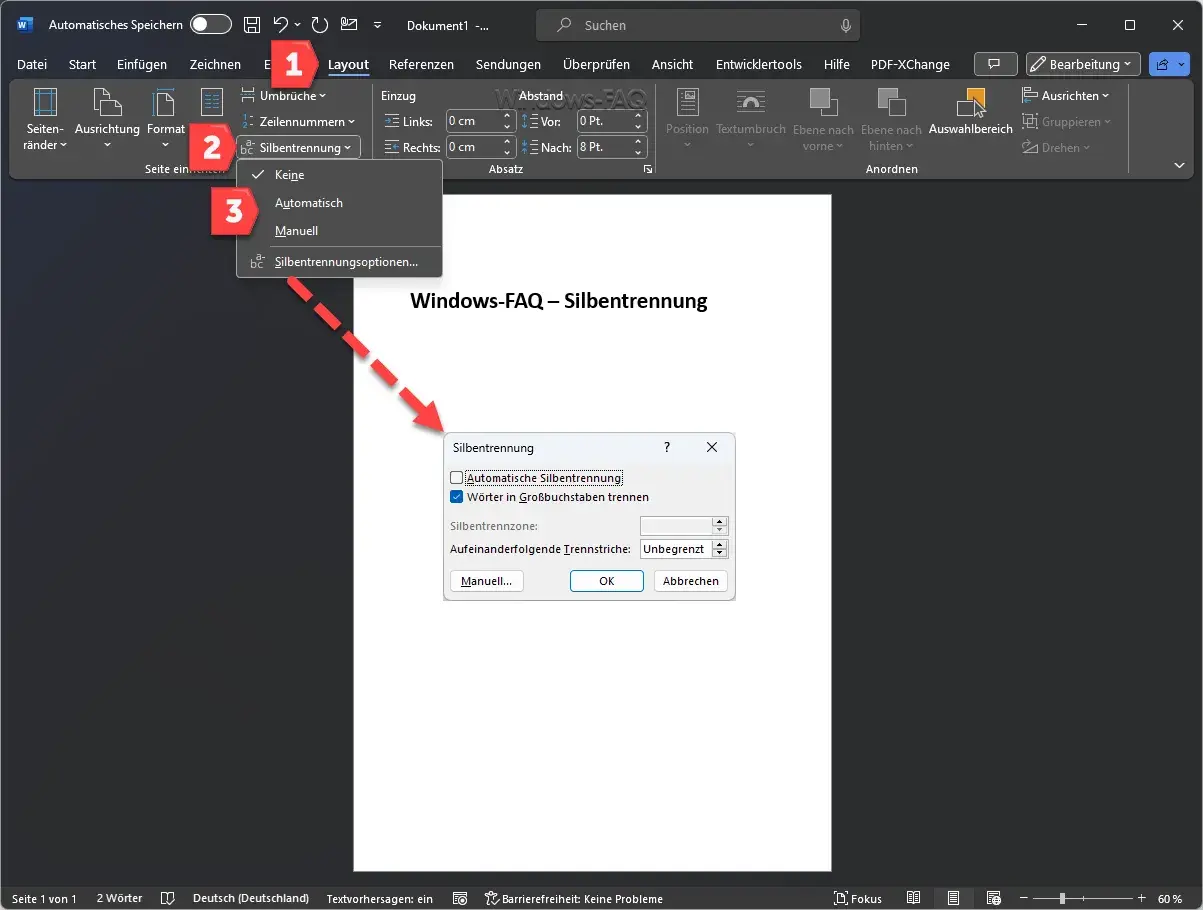Open the Bearbeitung mode dropdown

(1084, 64)
